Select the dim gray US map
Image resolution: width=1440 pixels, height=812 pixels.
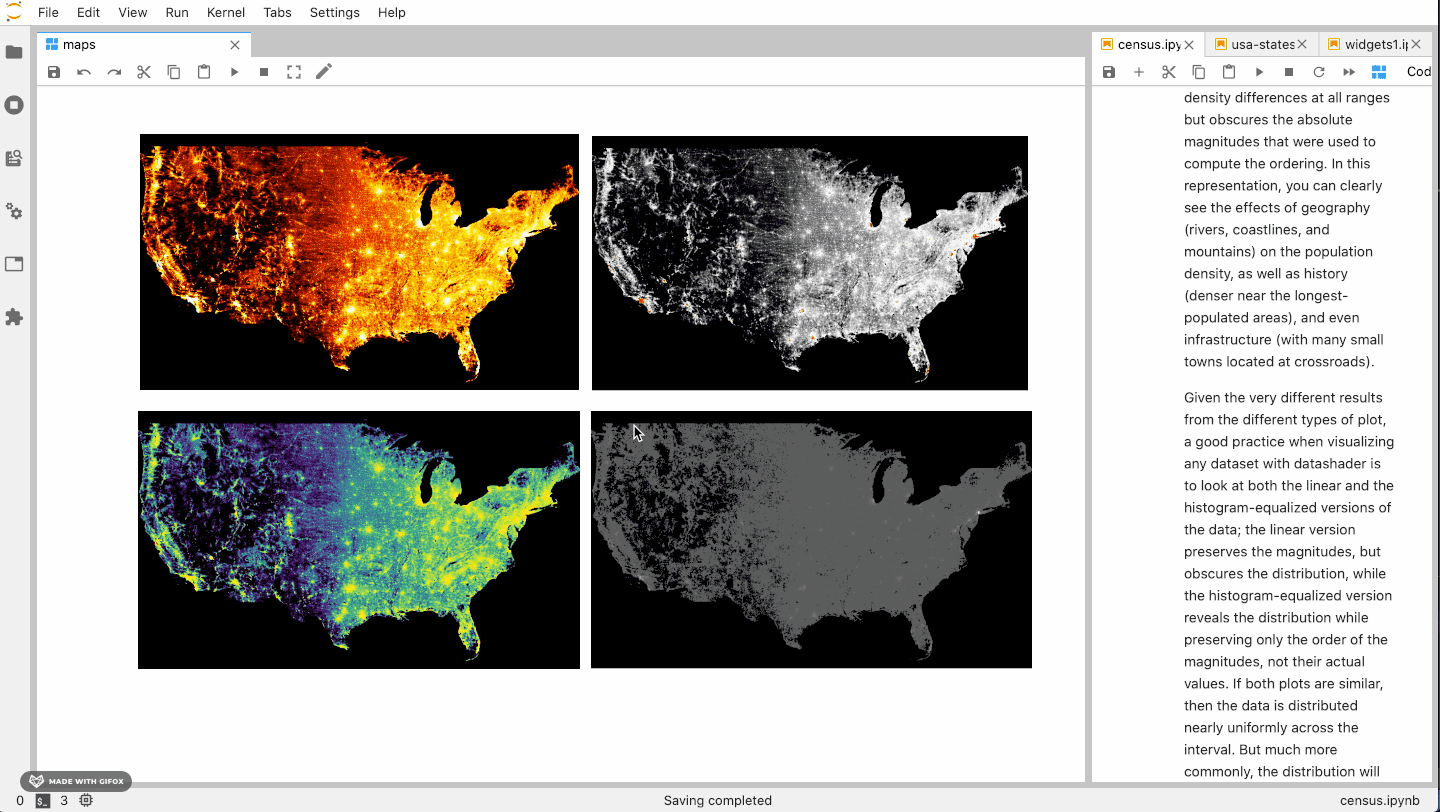pyautogui.click(x=811, y=540)
